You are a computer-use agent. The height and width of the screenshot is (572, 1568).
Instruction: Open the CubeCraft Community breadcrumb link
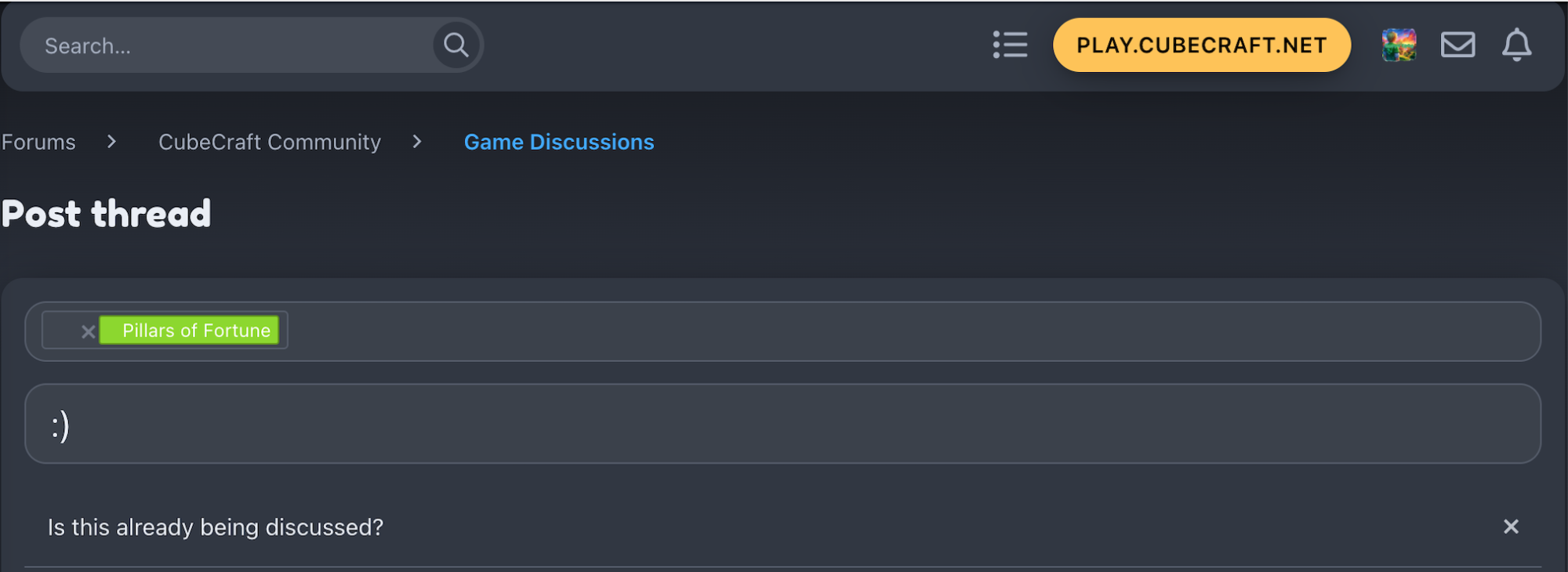[270, 142]
